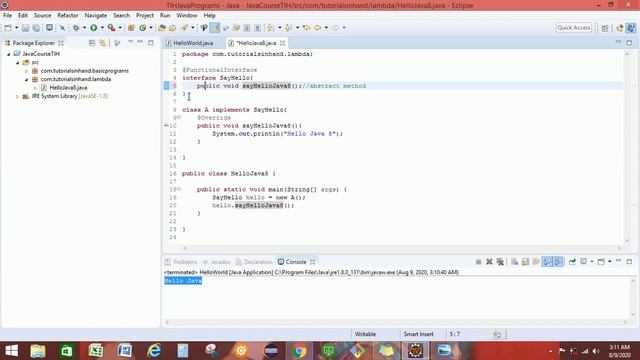Open Internet Explorer from the taskbar
Screen dimensions: 640x360
pyautogui.click(x=154, y=351)
